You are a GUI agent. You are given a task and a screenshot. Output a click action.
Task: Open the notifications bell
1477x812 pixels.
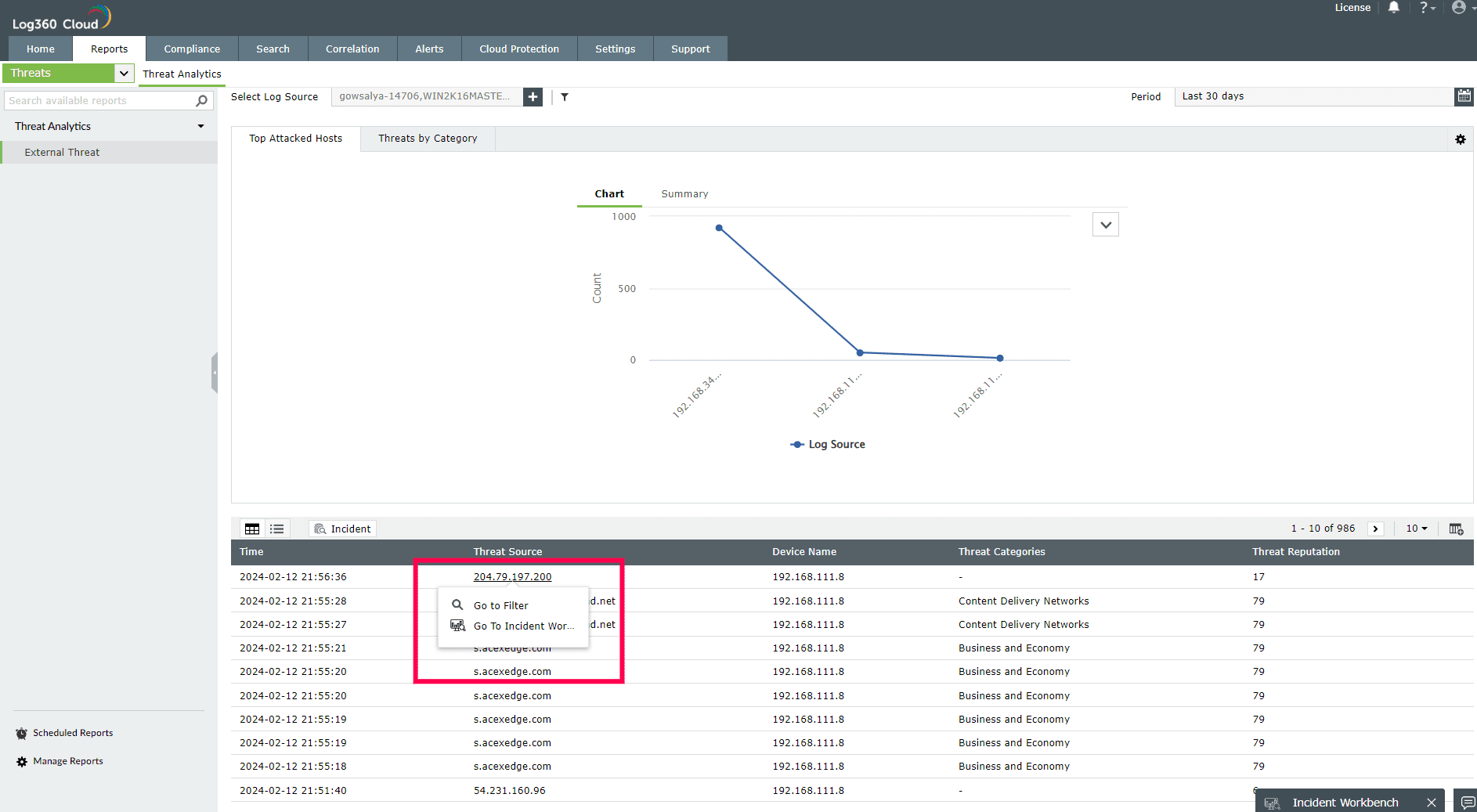tap(1394, 8)
